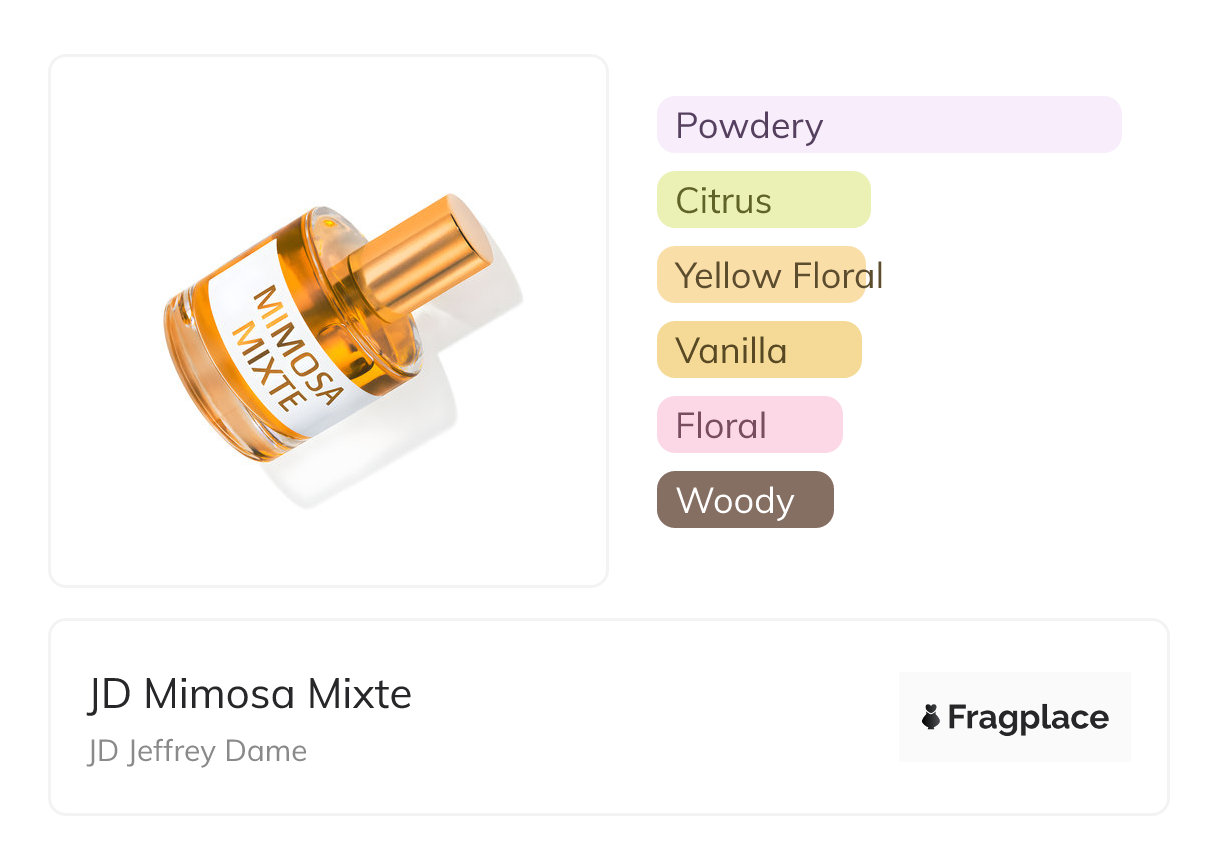The image size is (1218, 864).
Task: Click the Fragplace flower logo icon
Action: tap(931, 717)
